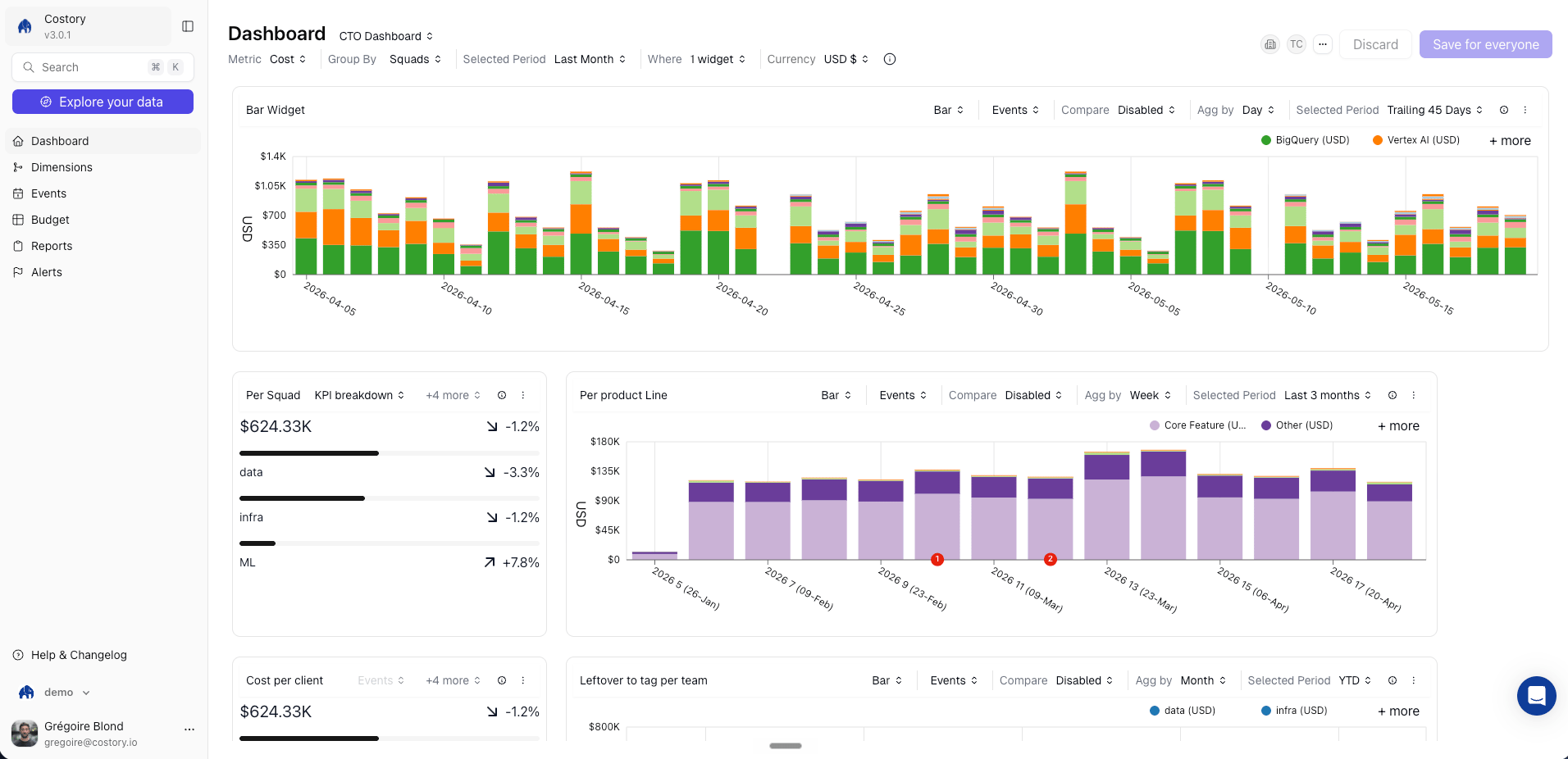Screen dimensions: 1568x759
Task: Open Per product Line kebab menu
Action: tap(1414, 395)
